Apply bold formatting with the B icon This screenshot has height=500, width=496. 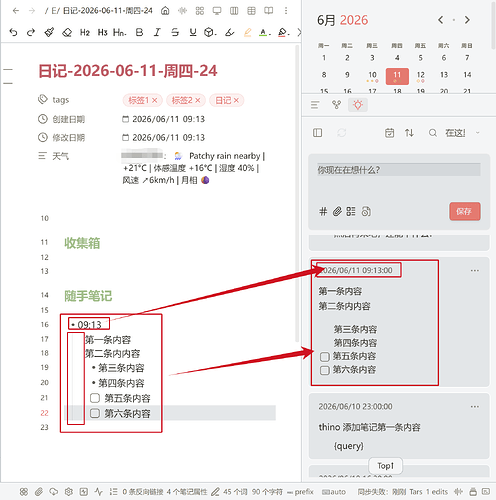click(139, 32)
